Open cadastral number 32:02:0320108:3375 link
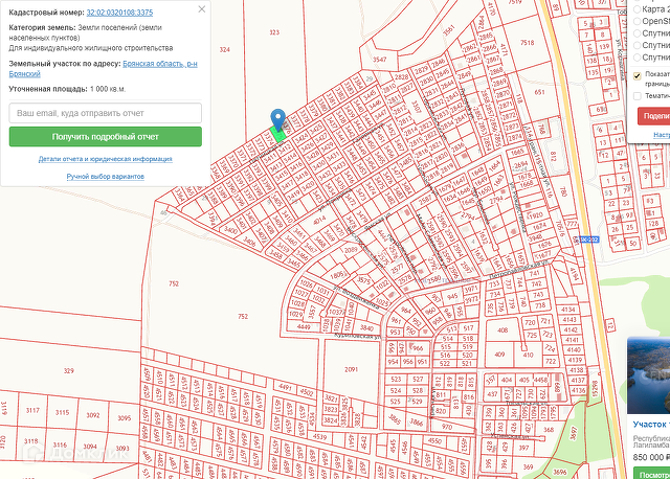The height and width of the screenshot is (479, 670). [x=120, y=12]
